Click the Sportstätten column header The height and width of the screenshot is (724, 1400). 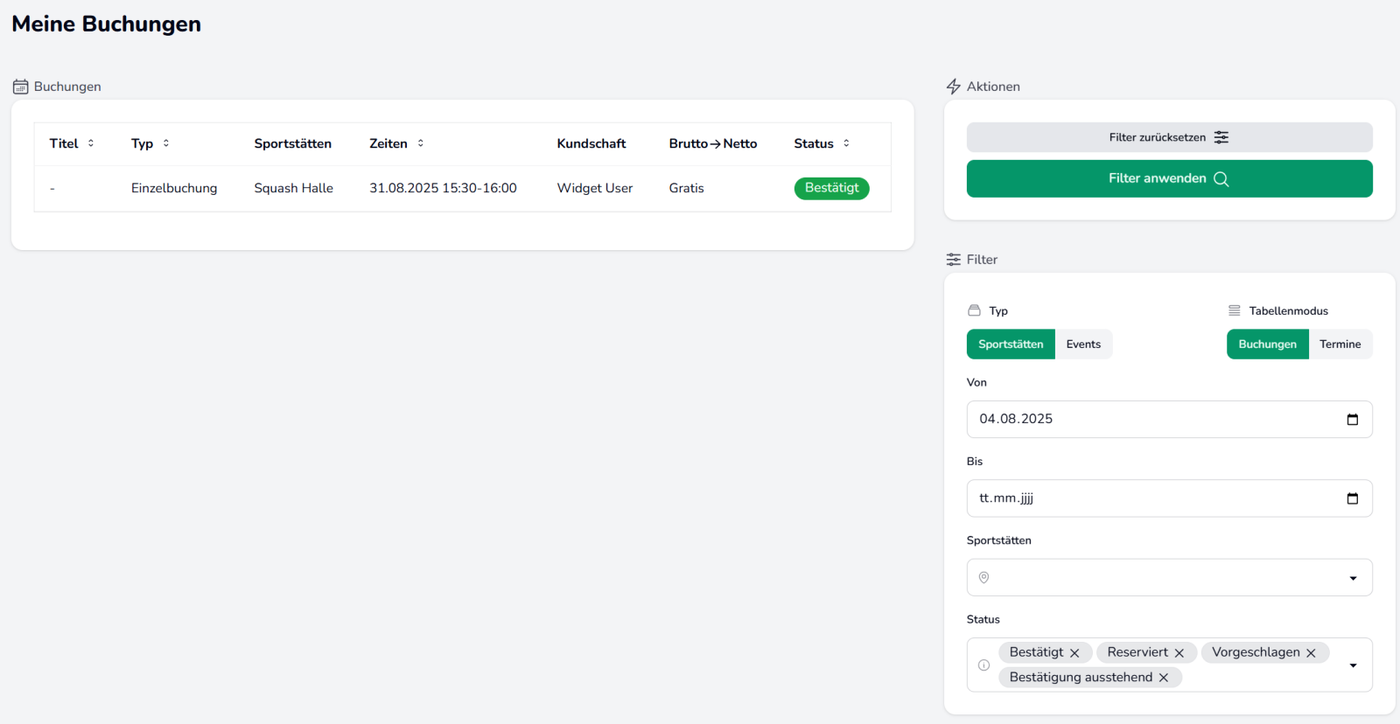pyautogui.click(x=293, y=144)
